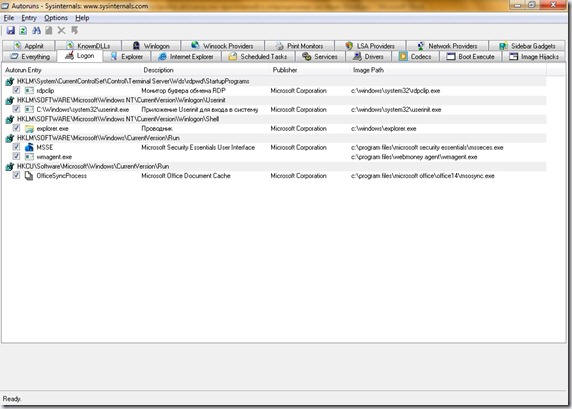Switch to the AppInit tab
The image size is (572, 409).
28,46
